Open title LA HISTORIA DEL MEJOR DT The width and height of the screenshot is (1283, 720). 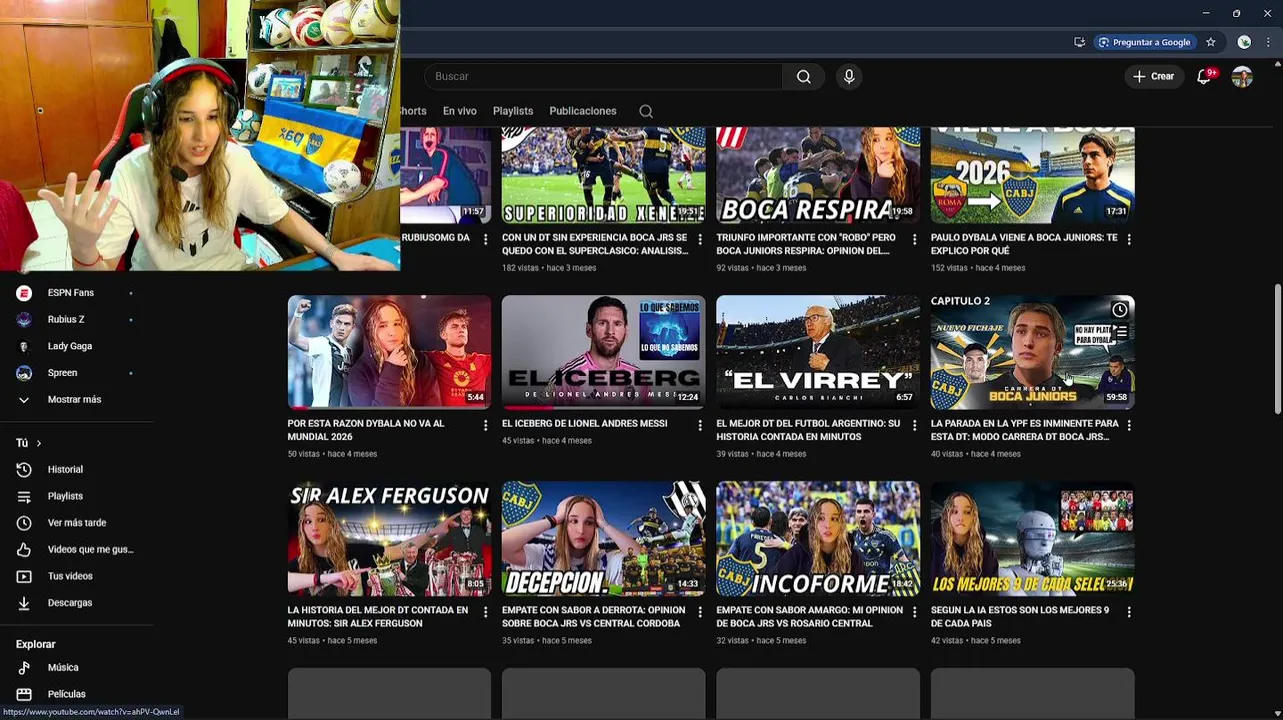point(378,617)
